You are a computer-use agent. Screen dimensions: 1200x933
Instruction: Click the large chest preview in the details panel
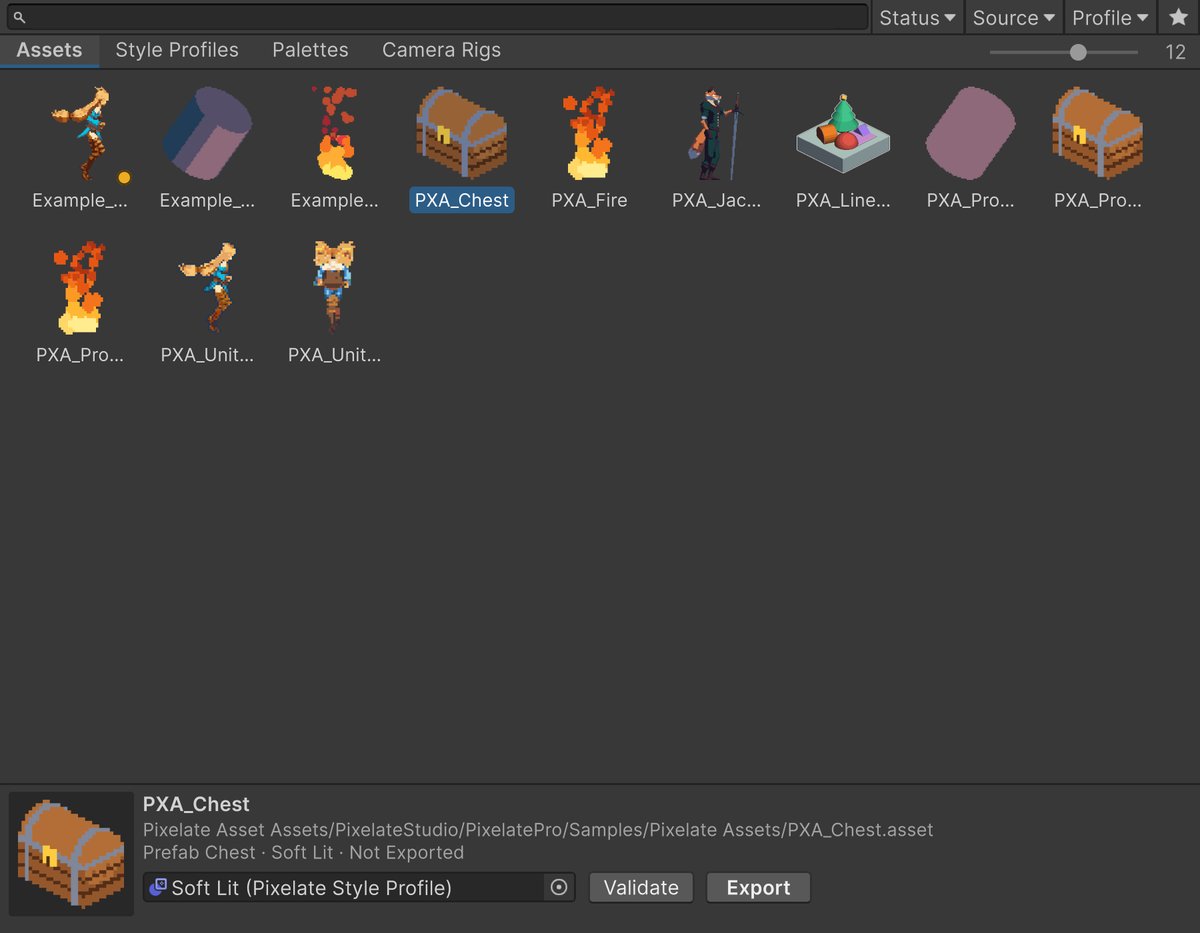pyautogui.click(x=71, y=853)
